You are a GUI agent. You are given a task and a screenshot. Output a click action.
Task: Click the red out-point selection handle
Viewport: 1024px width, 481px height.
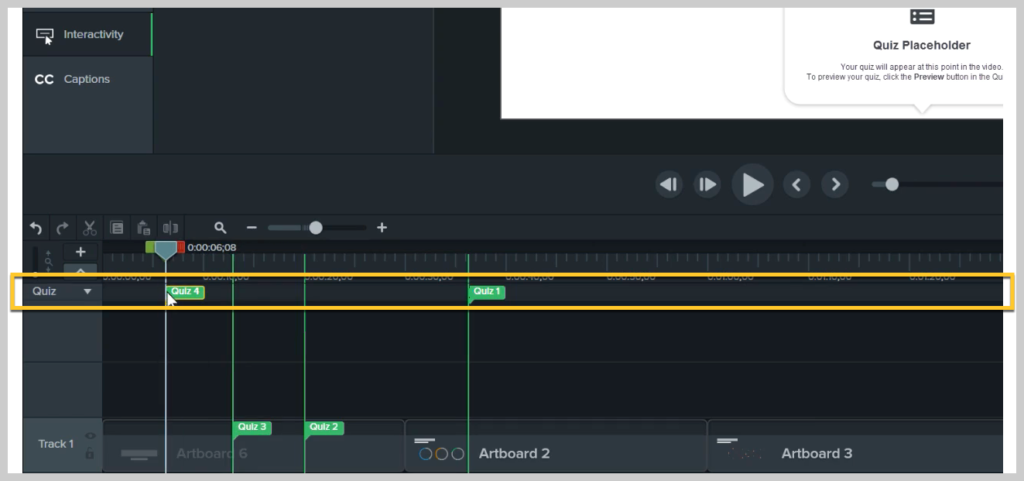(181, 247)
